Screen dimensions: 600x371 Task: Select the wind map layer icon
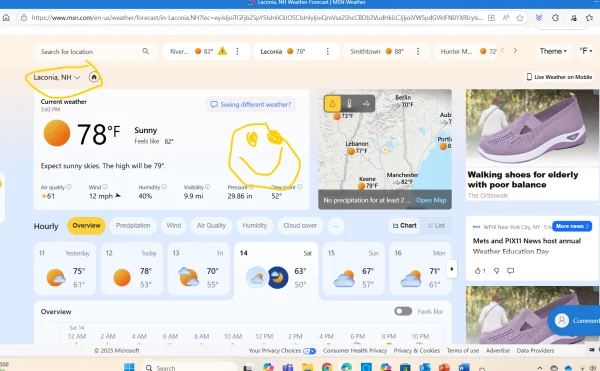click(366, 104)
